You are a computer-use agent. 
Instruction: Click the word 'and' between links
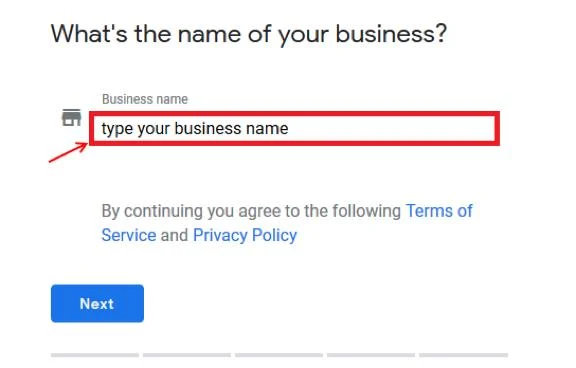tap(174, 235)
